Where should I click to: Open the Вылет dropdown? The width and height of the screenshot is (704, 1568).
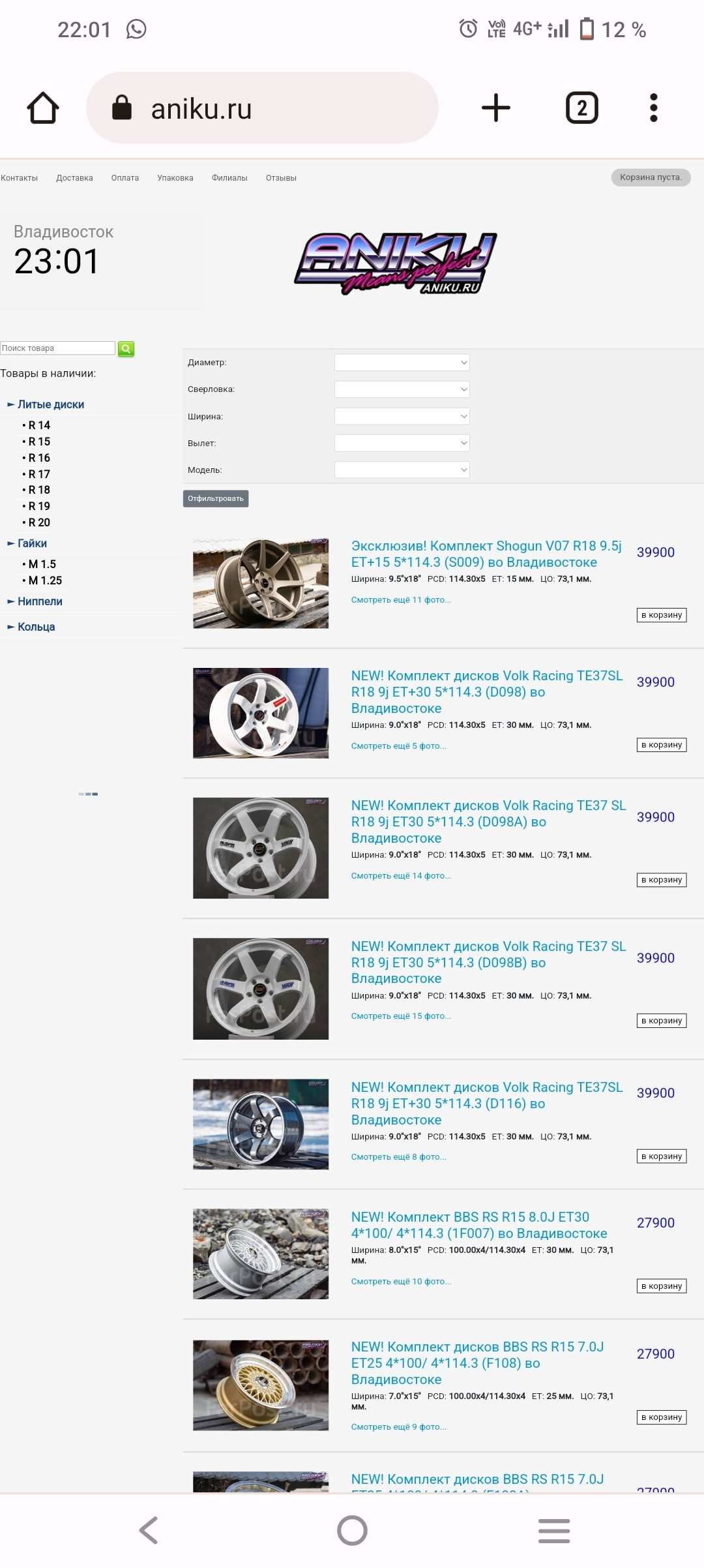click(402, 443)
